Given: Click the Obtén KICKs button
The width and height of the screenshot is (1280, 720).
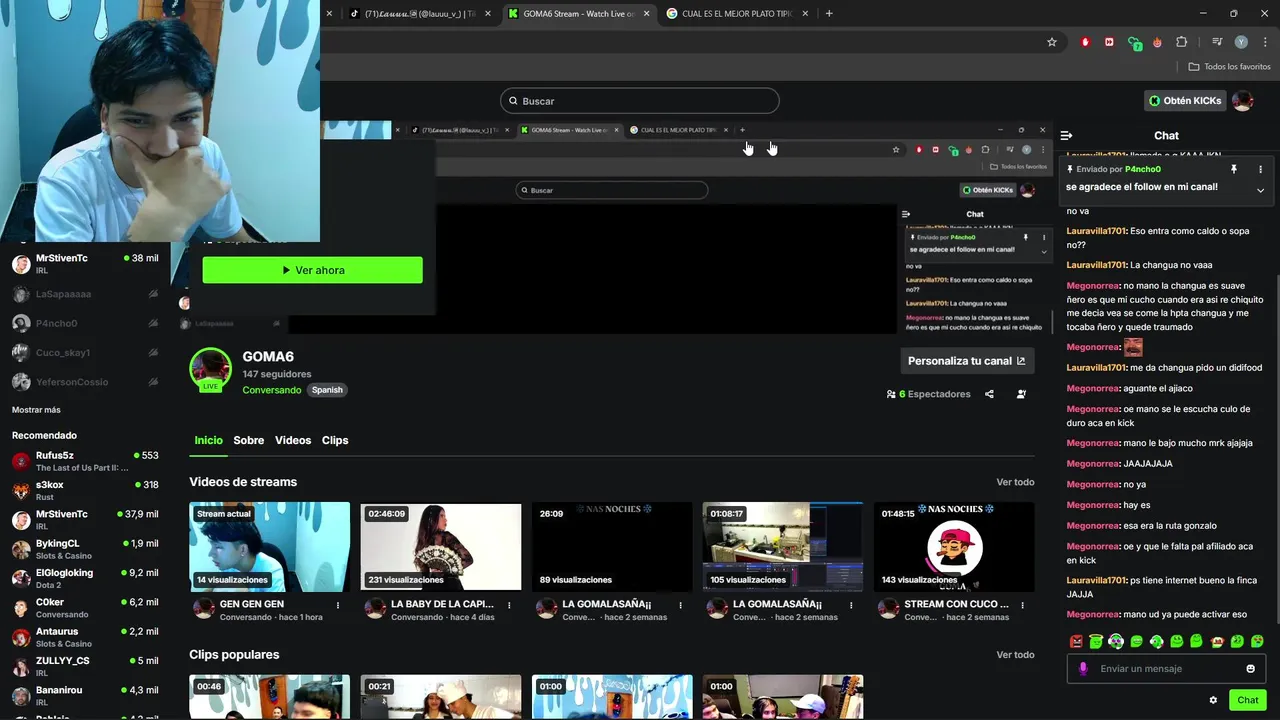Looking at the screenshot, I should point(1185,101).
